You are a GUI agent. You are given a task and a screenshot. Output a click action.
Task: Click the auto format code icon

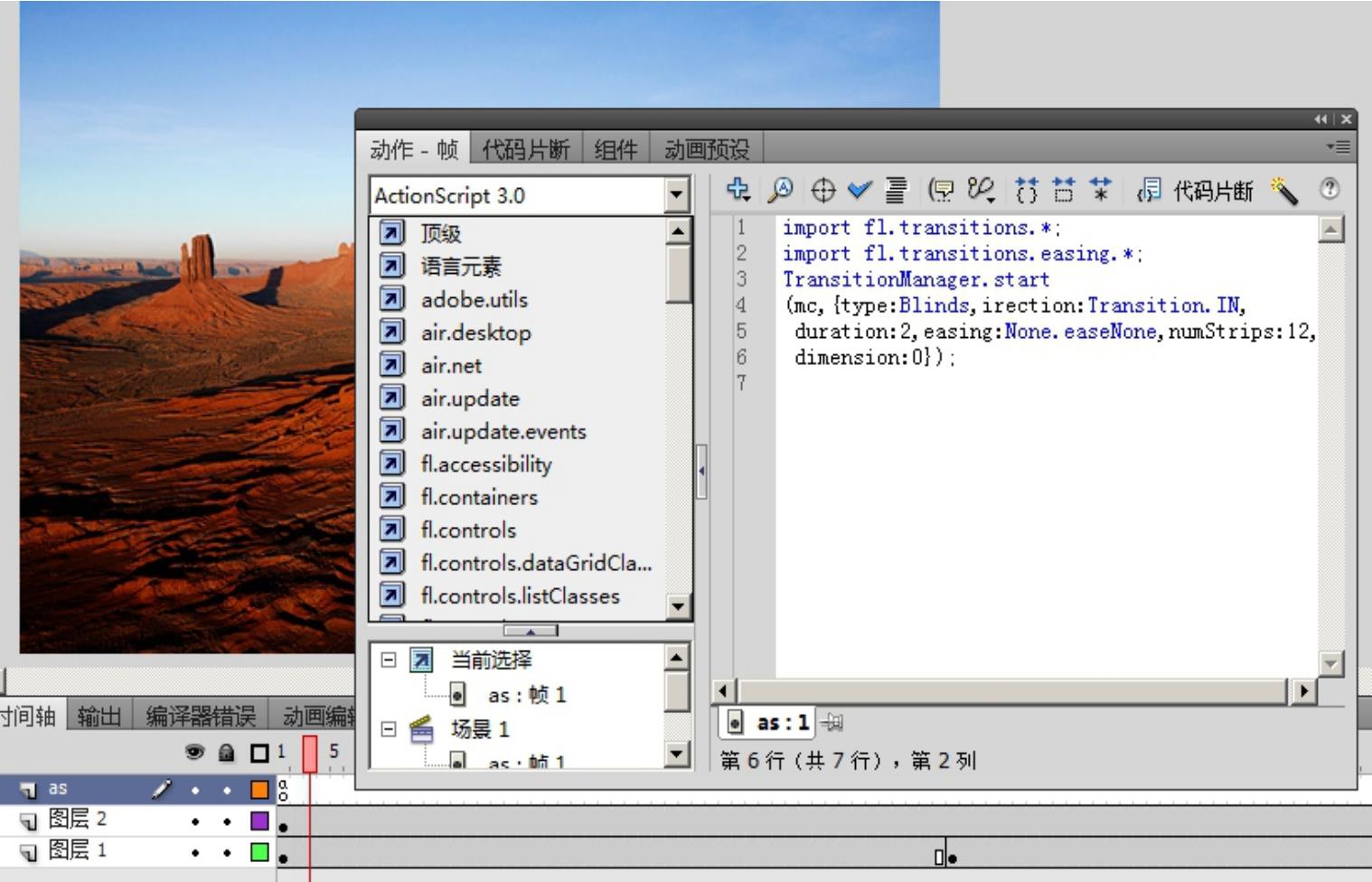pos(896,190)
